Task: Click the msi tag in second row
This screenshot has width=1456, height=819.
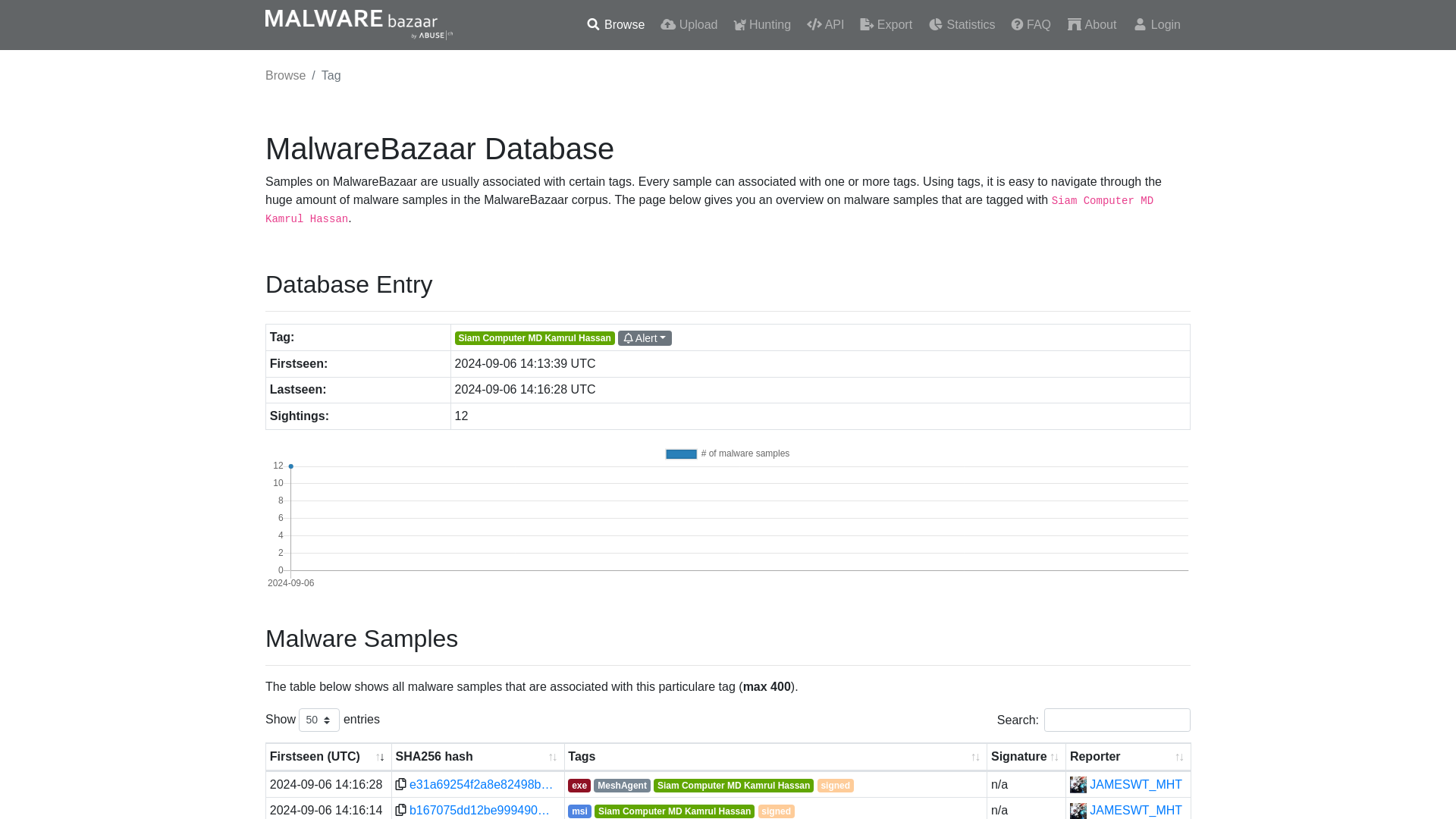Action: [579, 811]
